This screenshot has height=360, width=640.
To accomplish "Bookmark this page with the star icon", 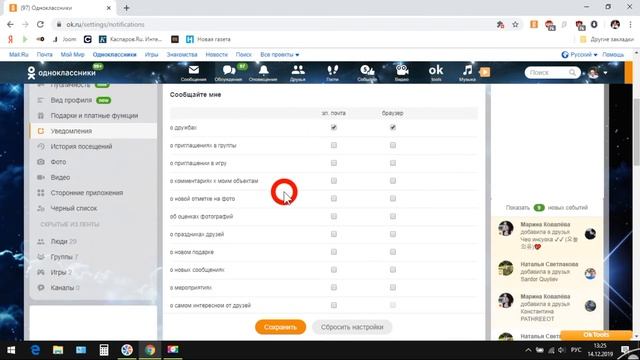I will [x=515, y=24].
